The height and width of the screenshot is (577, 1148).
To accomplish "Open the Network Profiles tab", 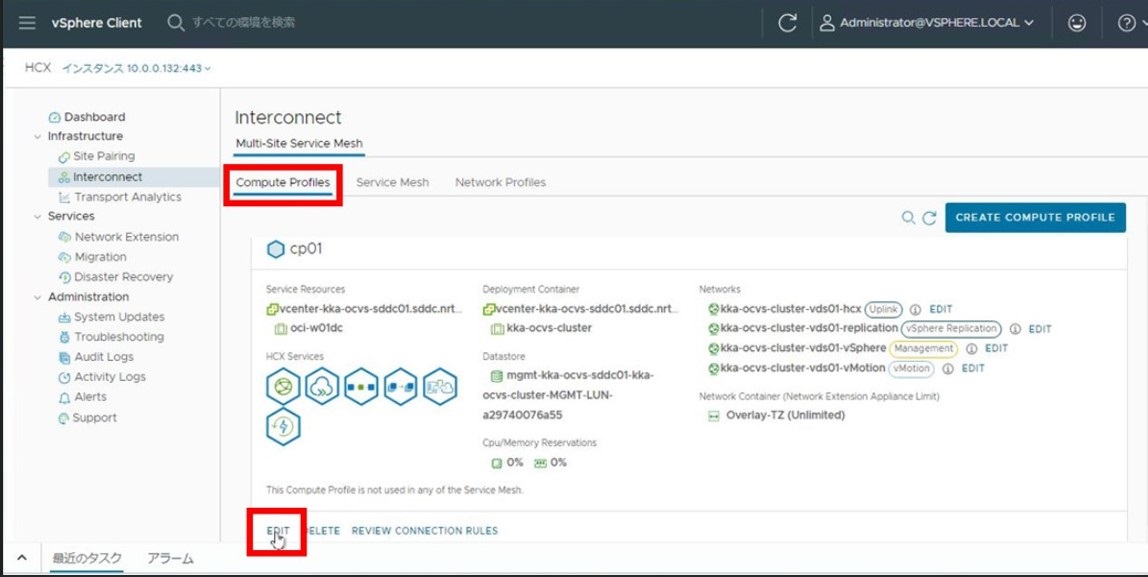I will [x=500, y=182].
